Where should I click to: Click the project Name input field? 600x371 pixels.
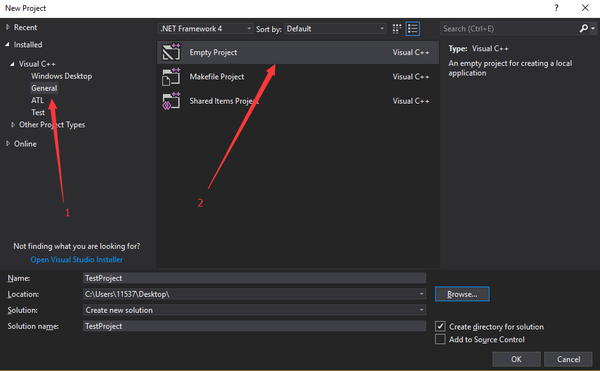pos(254,278)
